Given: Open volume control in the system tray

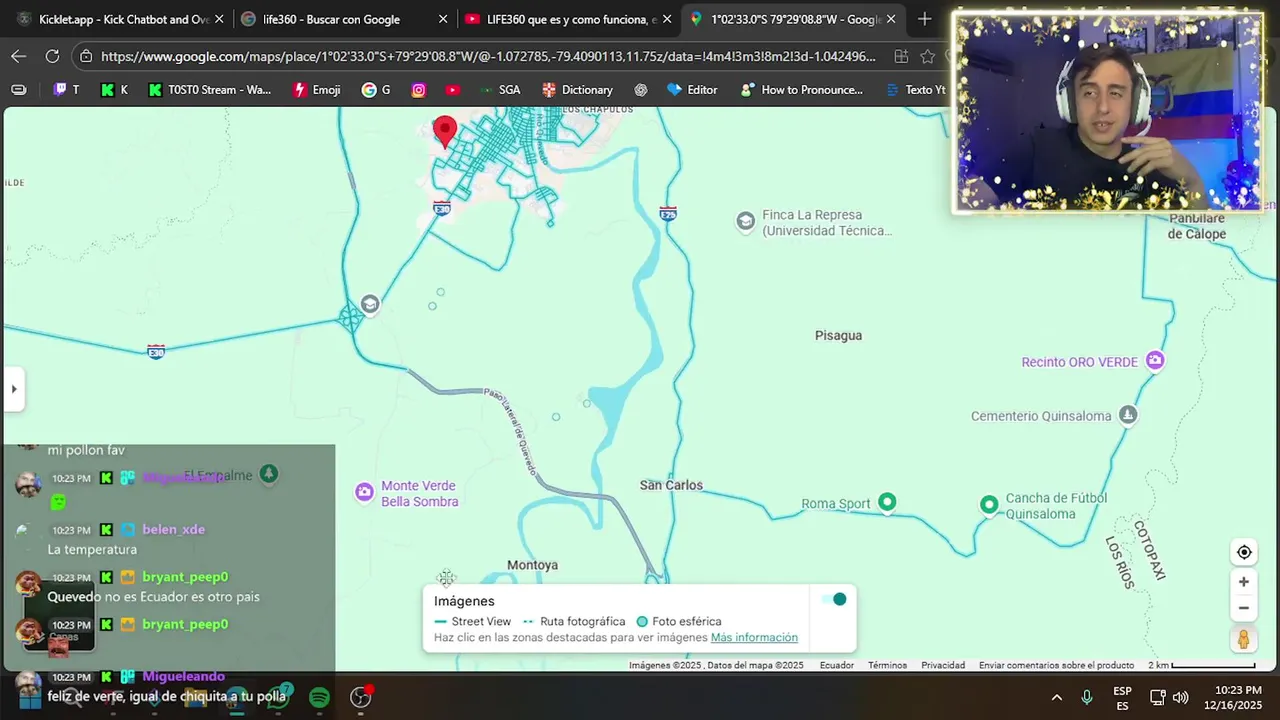Looking at the screenshot, I should [1181, 697].
